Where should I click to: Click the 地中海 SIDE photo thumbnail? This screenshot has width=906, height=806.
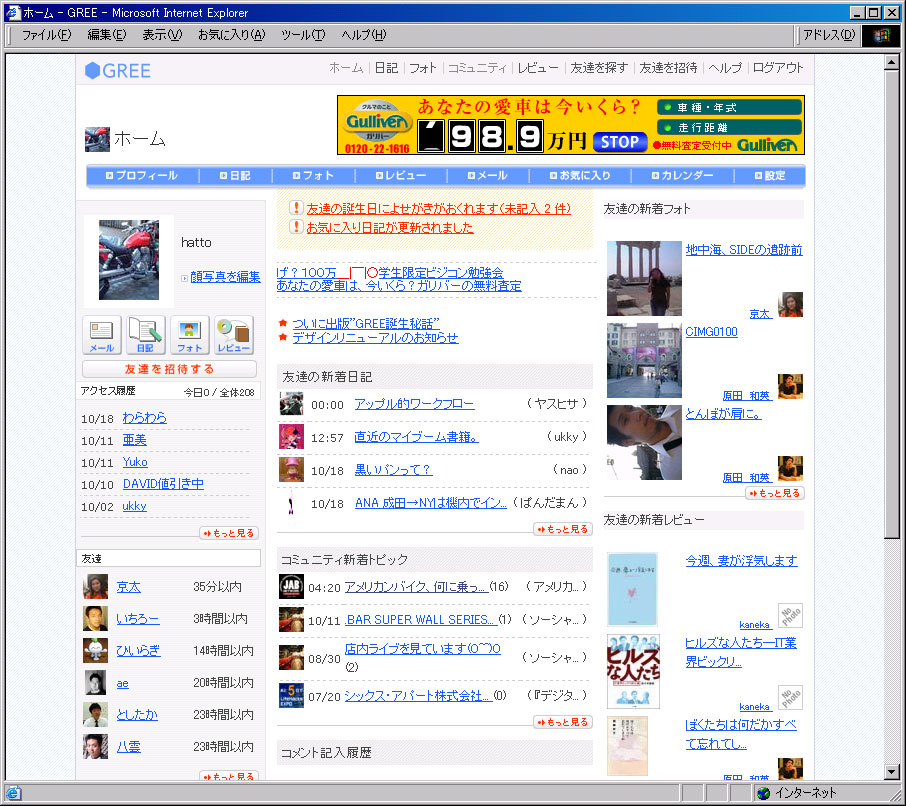pos(644,278)
